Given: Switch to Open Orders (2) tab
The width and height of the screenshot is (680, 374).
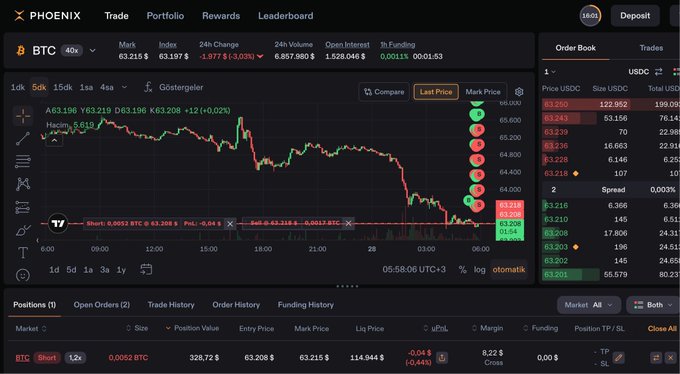Looking at the screenshot, I should (101, 305).
